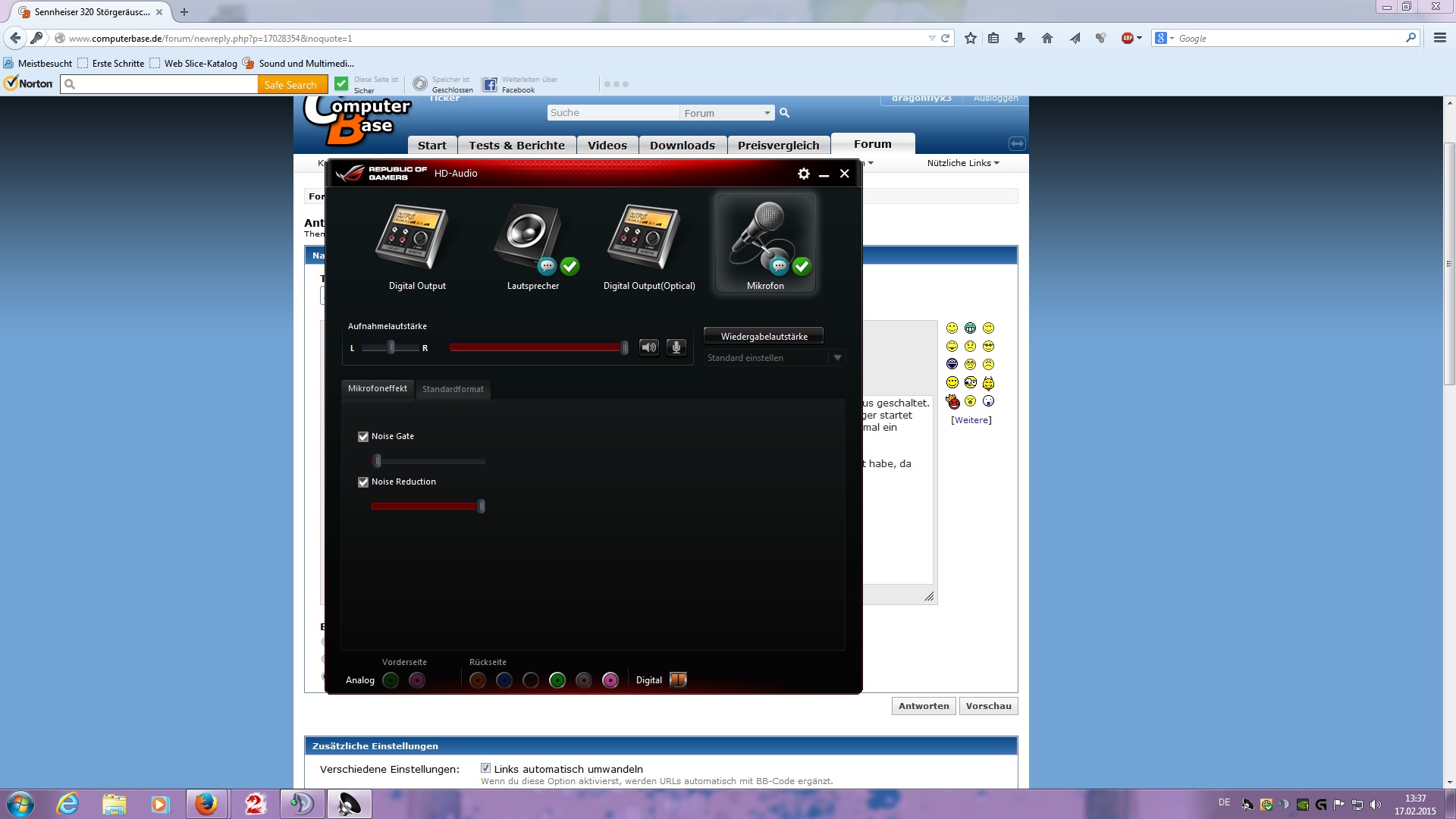
Task: Uncheck Noise Reduction option
Action: click(363, 482)
